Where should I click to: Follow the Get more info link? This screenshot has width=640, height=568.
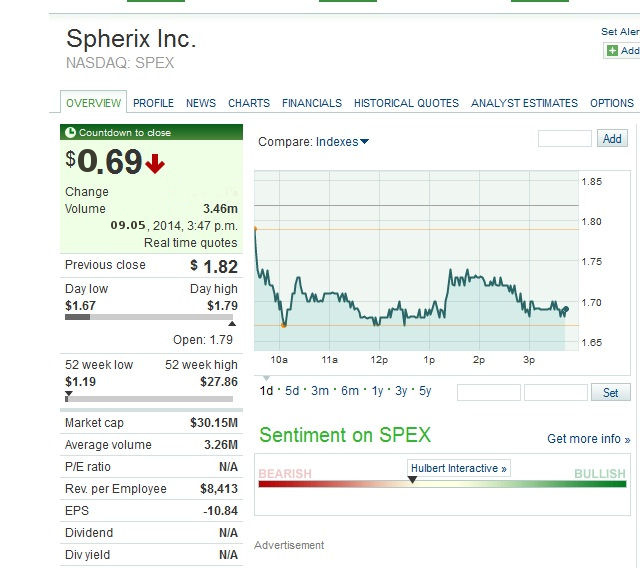click(x=588, y=439)
